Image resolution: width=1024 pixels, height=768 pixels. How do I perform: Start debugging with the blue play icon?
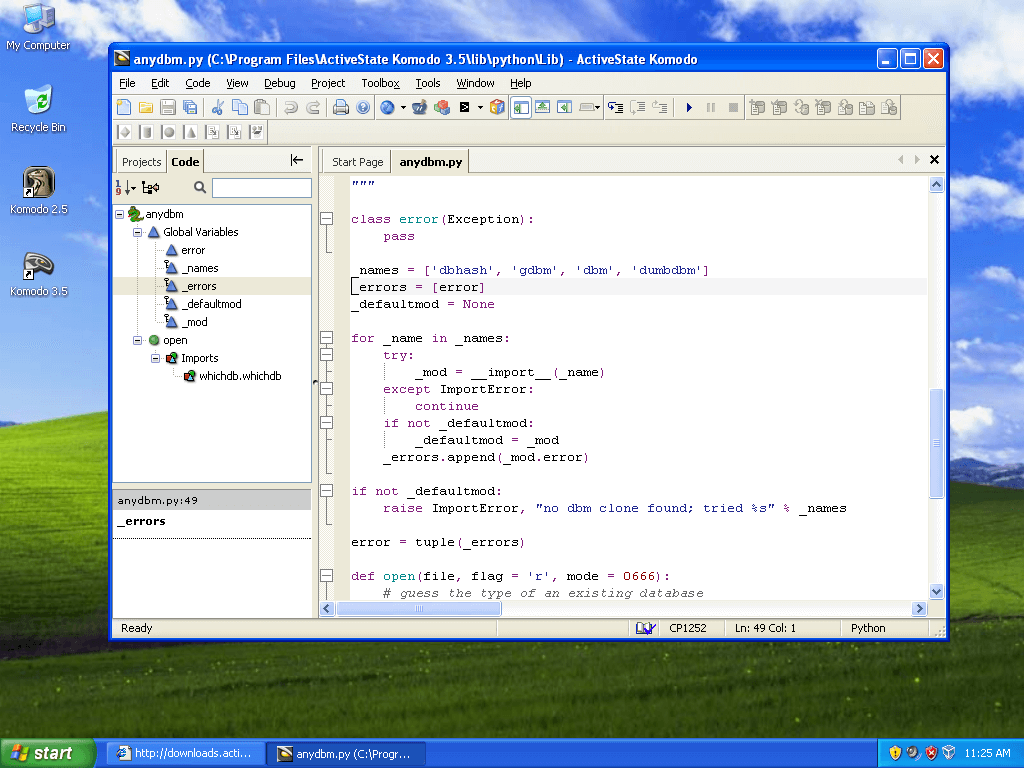point(689,107)
